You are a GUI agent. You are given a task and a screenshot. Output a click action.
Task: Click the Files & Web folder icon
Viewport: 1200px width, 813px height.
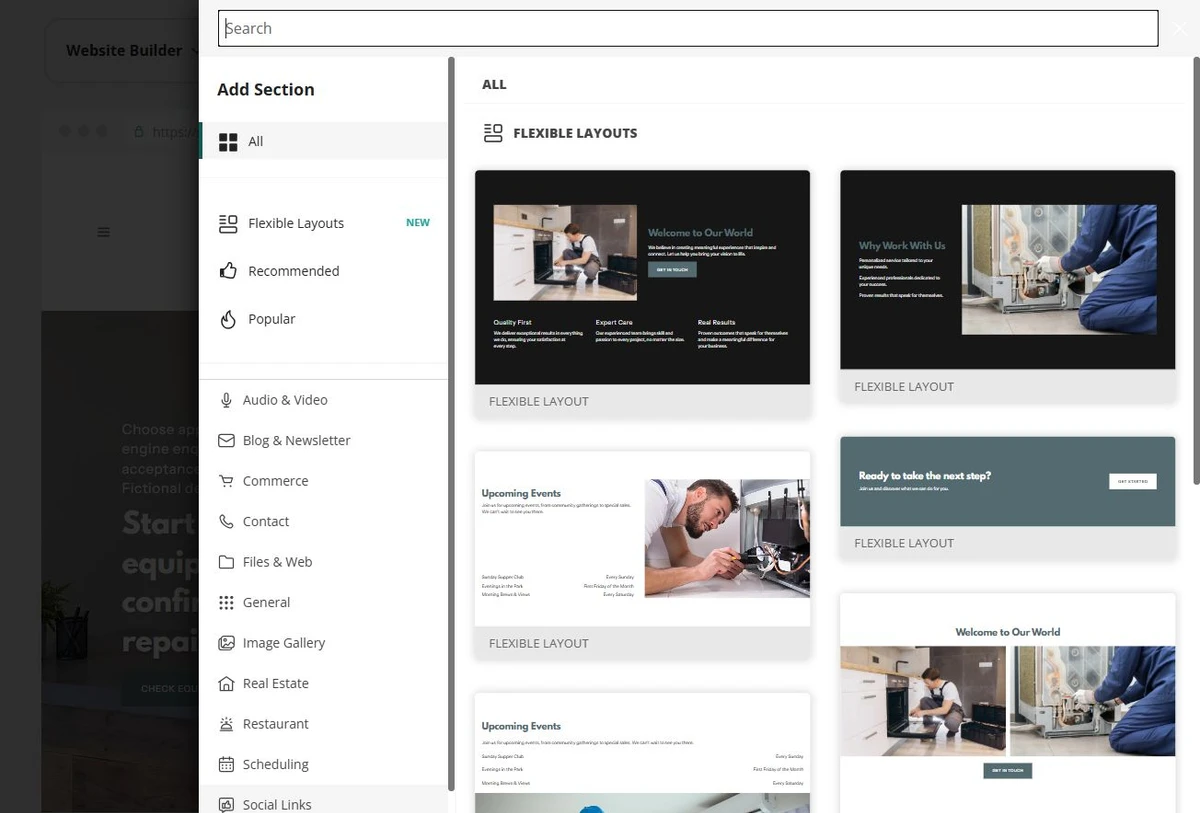[x=226, y=562]
